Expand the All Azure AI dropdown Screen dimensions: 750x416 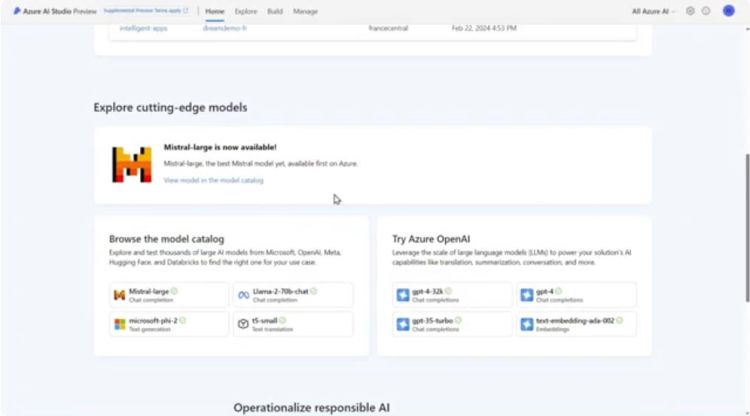(x=653, y=11)
